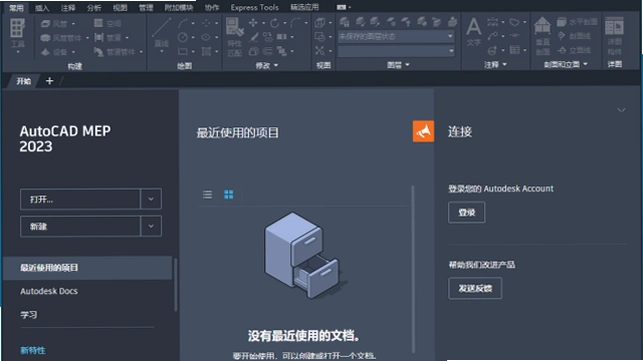643x361 pixels.
Task: Select the Copy tool in 修改 panel
Action: pyautogui.click(x=267, y=37)
